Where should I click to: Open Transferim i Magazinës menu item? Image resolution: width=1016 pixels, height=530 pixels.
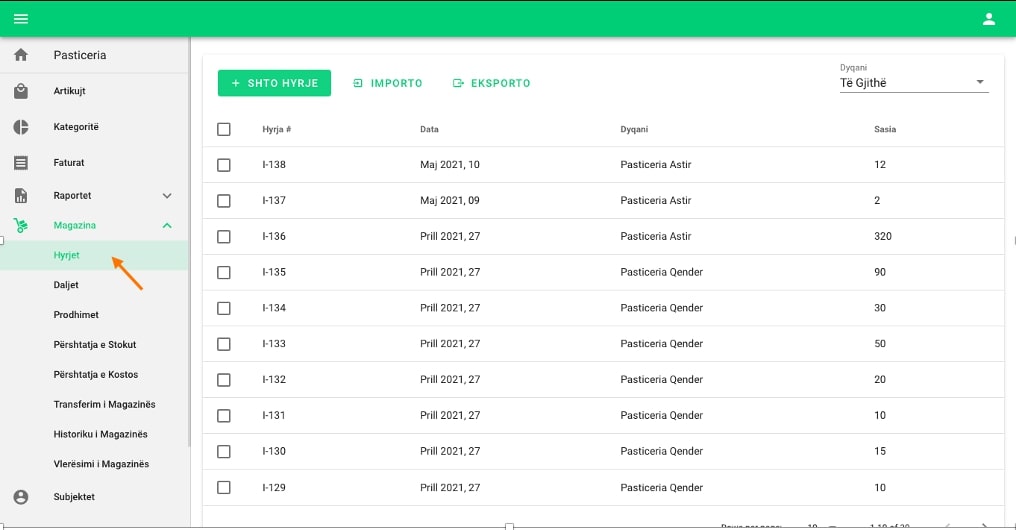[x=104, y=405]
